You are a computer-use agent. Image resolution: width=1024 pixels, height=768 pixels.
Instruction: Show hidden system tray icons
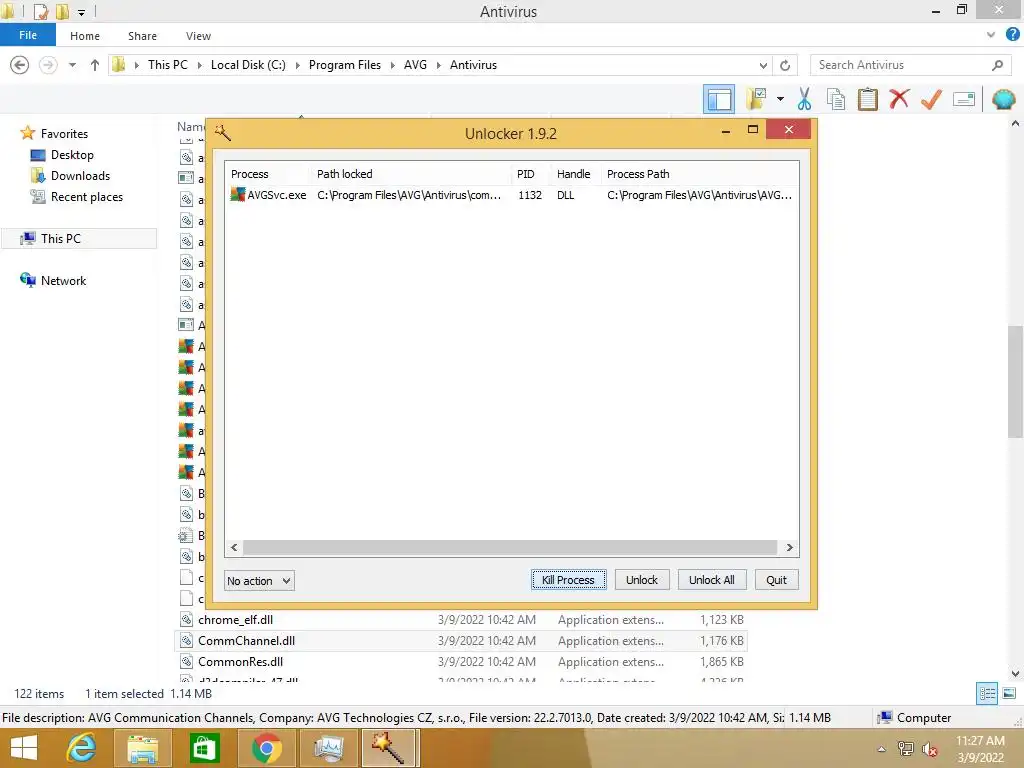click(882, 749)
